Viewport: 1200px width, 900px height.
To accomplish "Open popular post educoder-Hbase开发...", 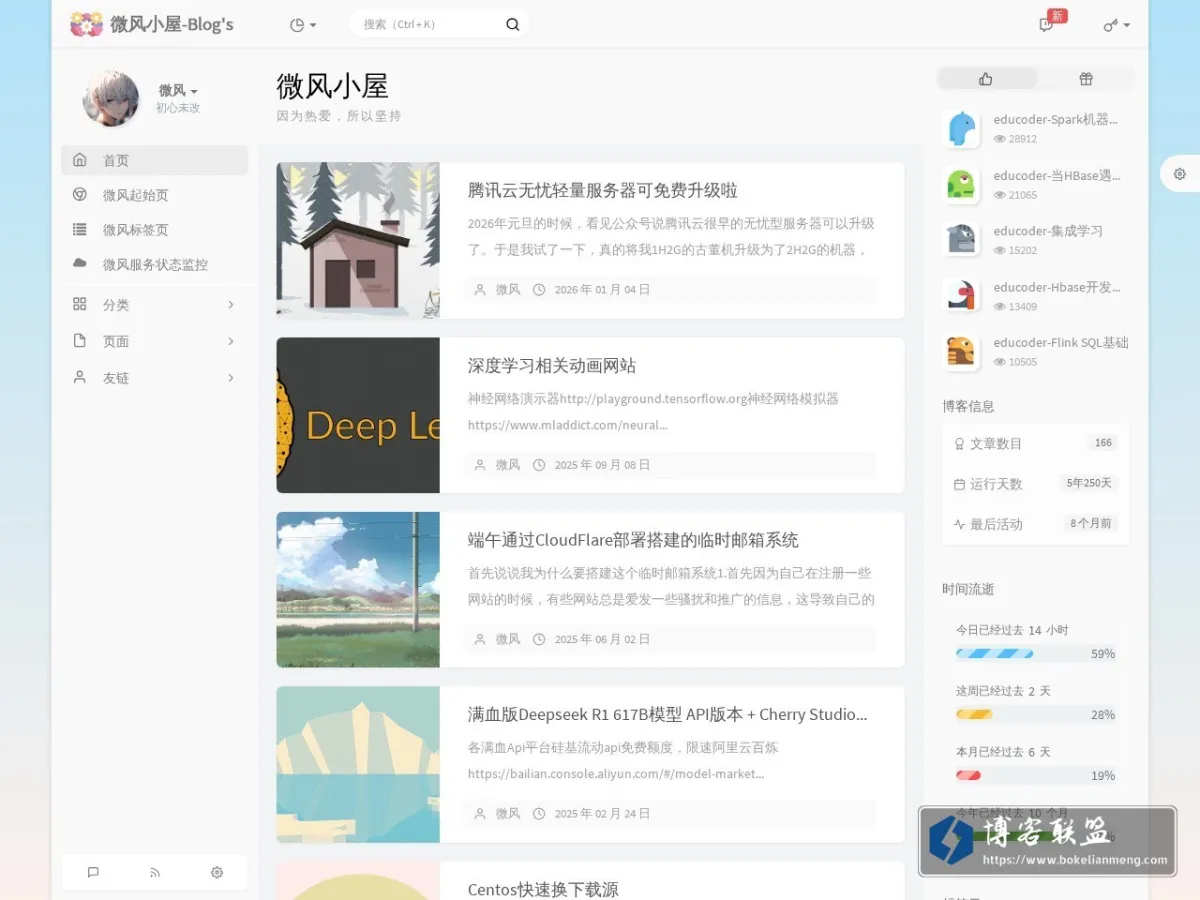I will tap(1057, 287).
